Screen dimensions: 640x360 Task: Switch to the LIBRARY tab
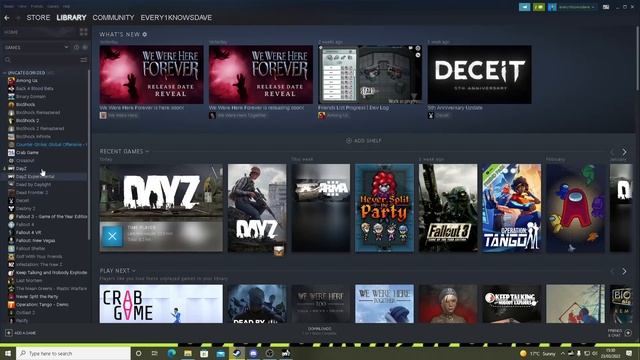pos(71,18)
